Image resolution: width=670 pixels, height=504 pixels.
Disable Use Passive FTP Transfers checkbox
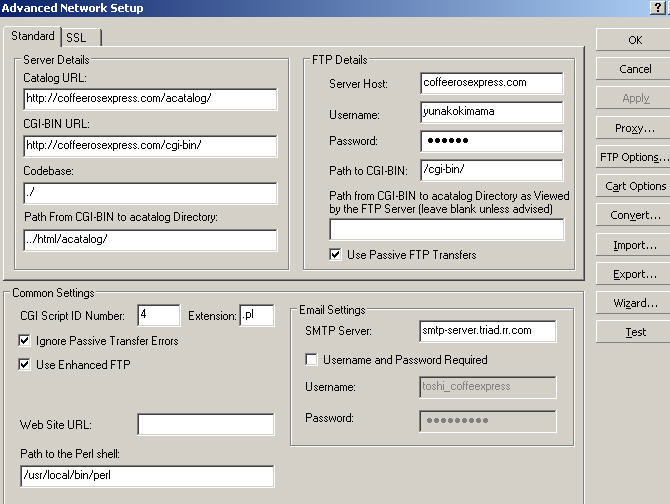[336, 255]
